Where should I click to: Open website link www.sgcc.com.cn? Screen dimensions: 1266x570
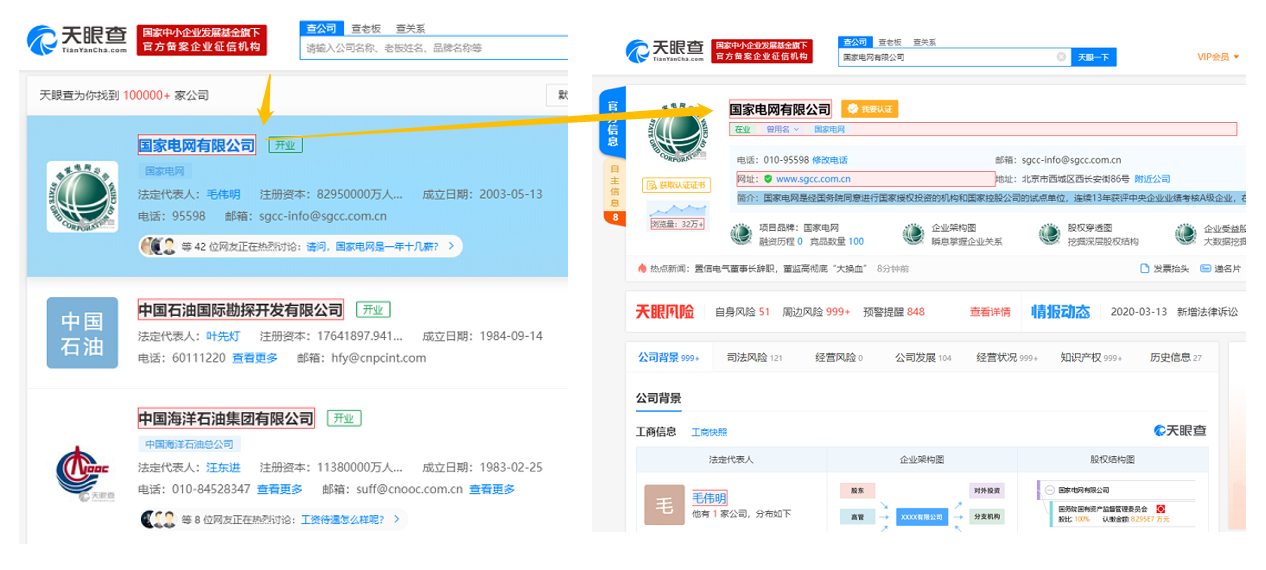pos(813,179)
